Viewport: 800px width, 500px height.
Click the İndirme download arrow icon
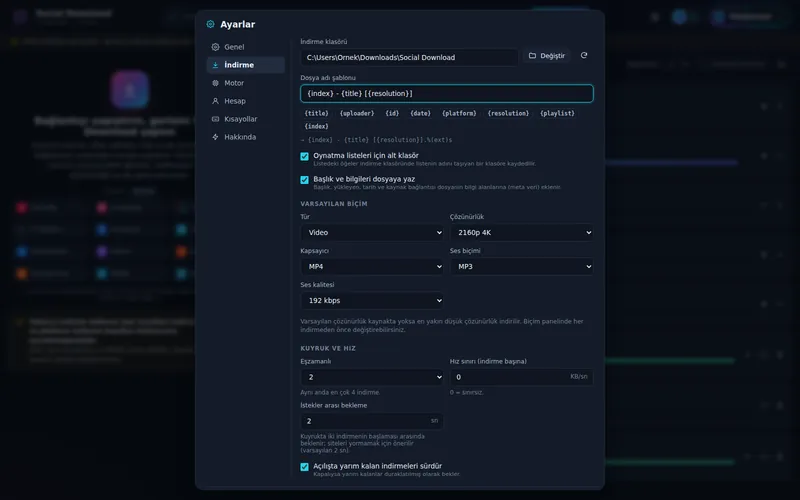point(215,65)
